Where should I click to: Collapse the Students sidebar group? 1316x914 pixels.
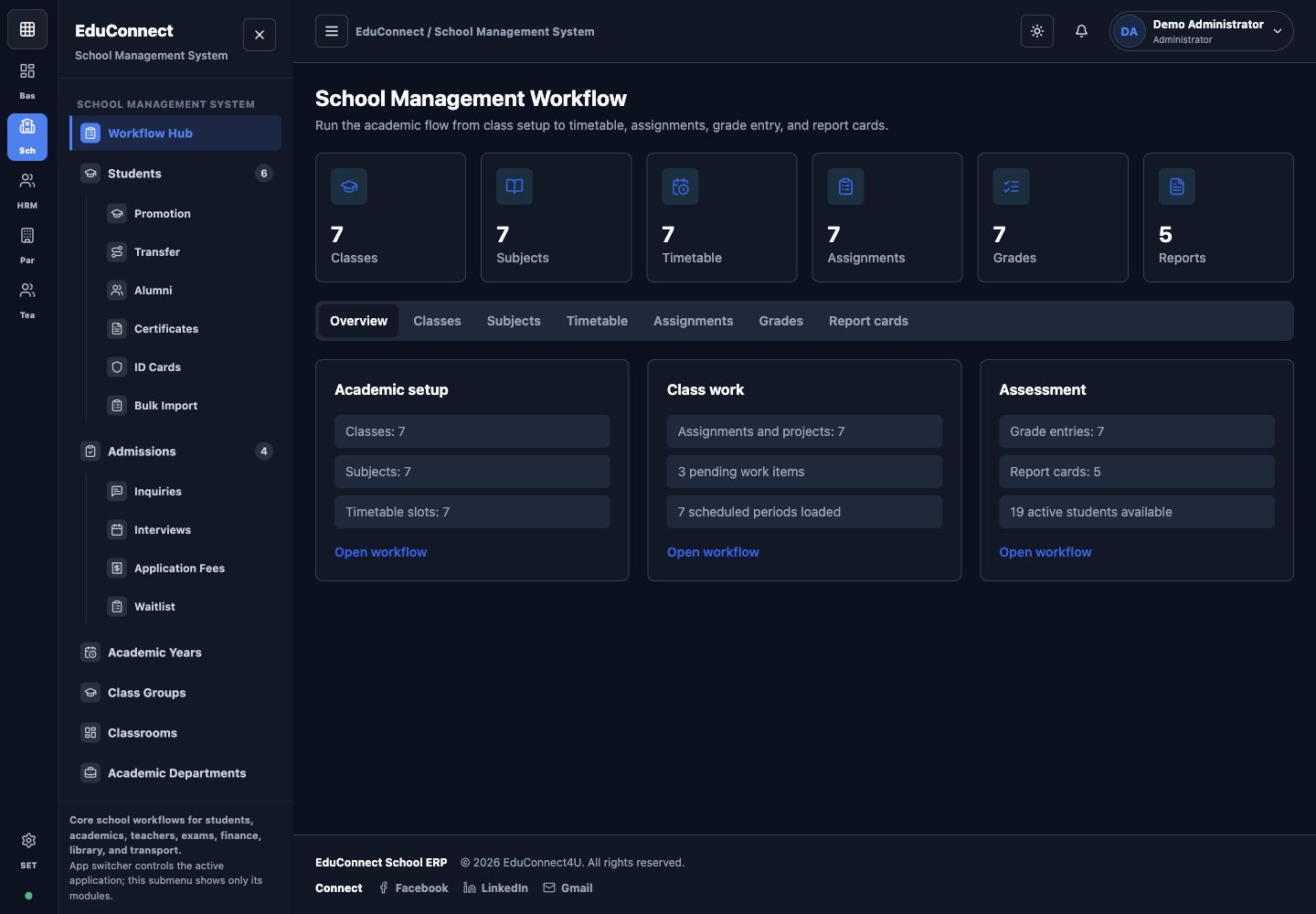175,174
